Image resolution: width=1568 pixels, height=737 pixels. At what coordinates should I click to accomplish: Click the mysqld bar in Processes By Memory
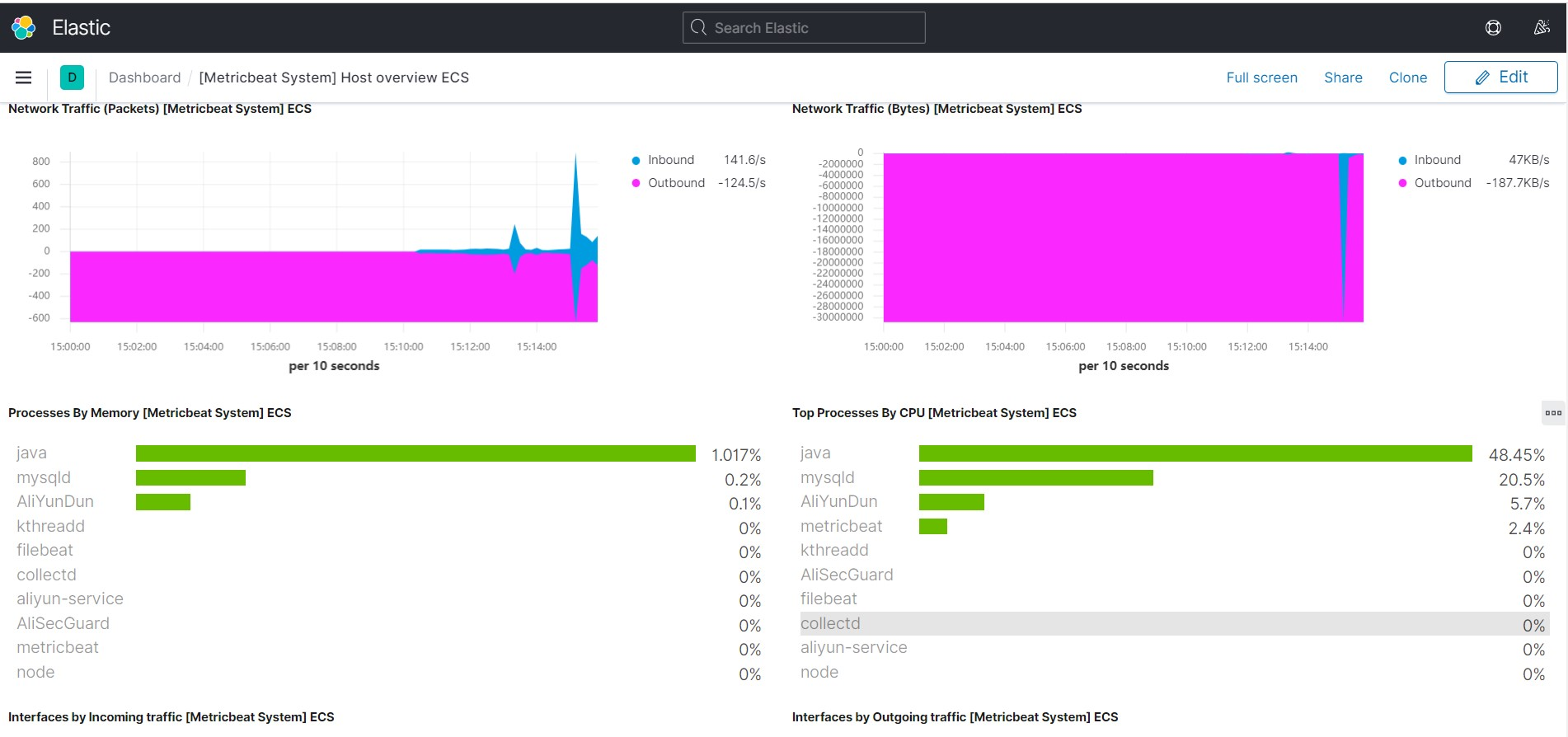click(190, 477)
